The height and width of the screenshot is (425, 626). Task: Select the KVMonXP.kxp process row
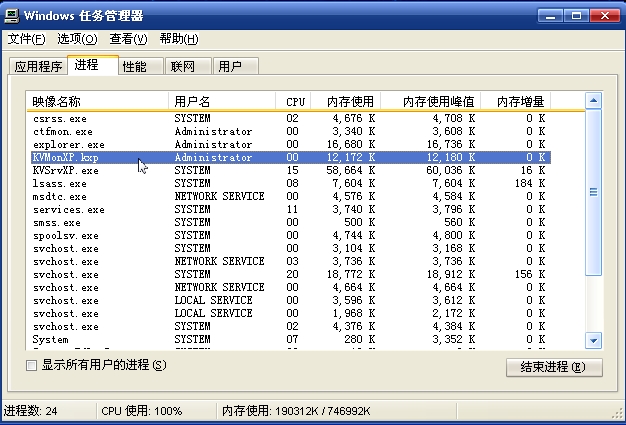pos(289,157)
